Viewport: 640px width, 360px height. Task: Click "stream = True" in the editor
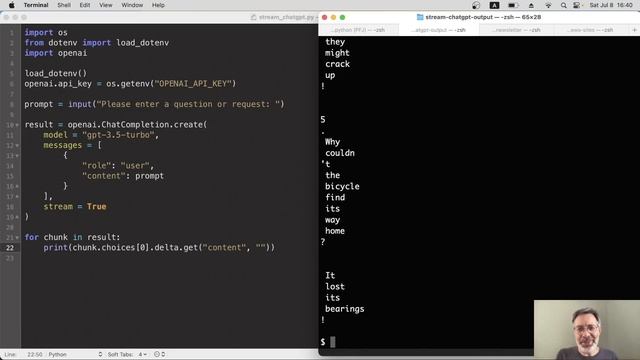coord(75,207)
